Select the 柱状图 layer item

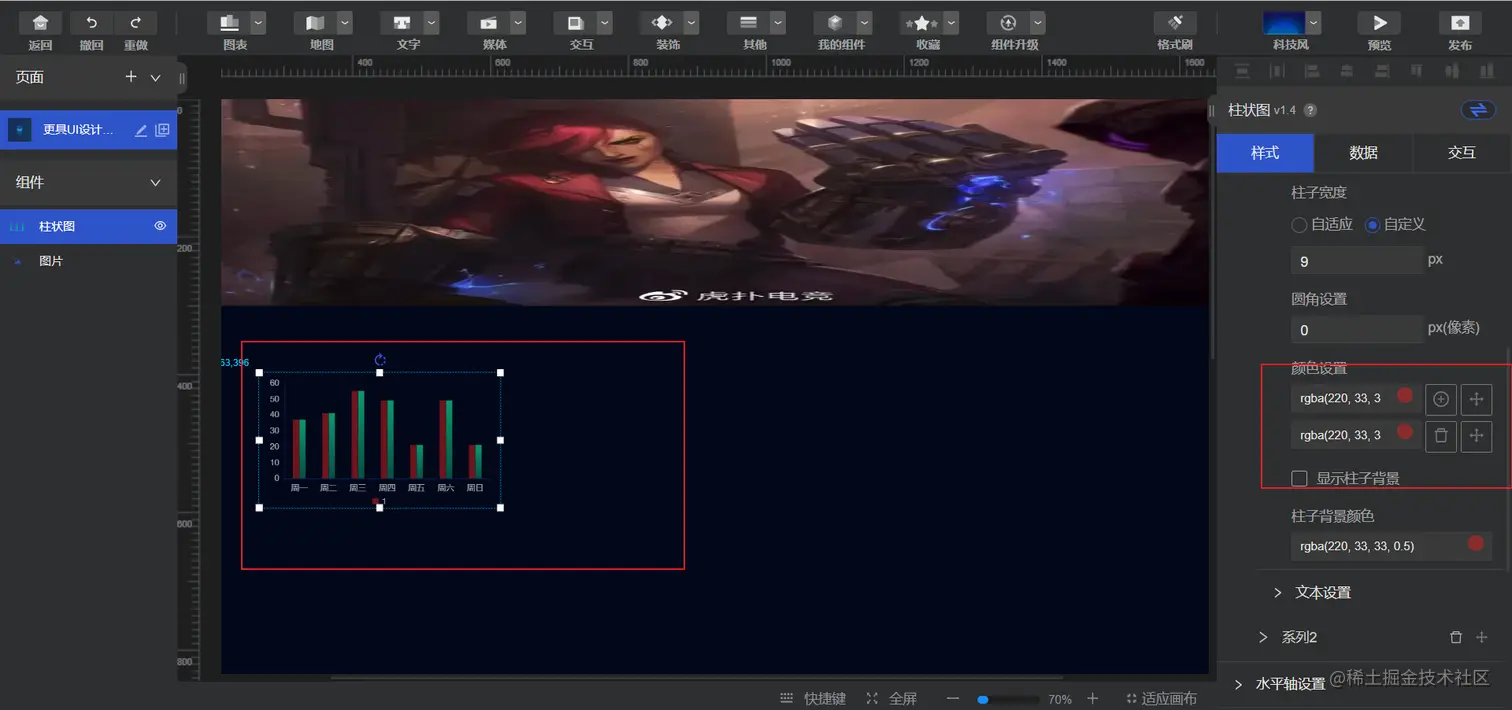pos(88,226)
